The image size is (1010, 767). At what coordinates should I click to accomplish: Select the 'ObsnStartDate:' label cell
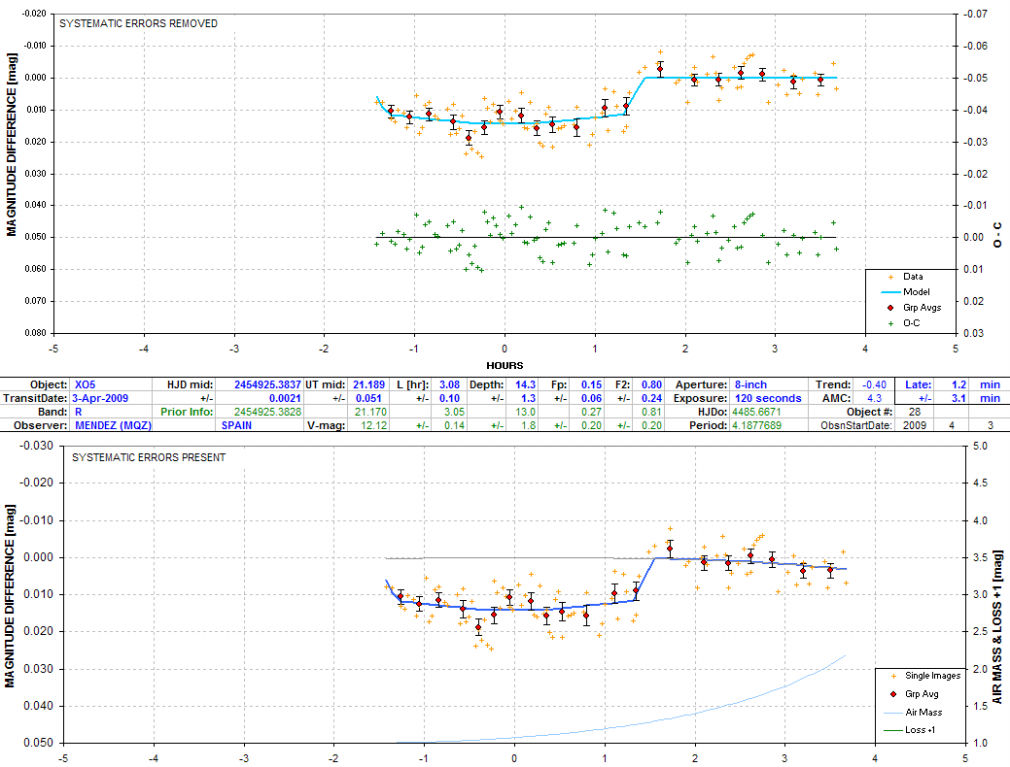[x=856, y=425]
